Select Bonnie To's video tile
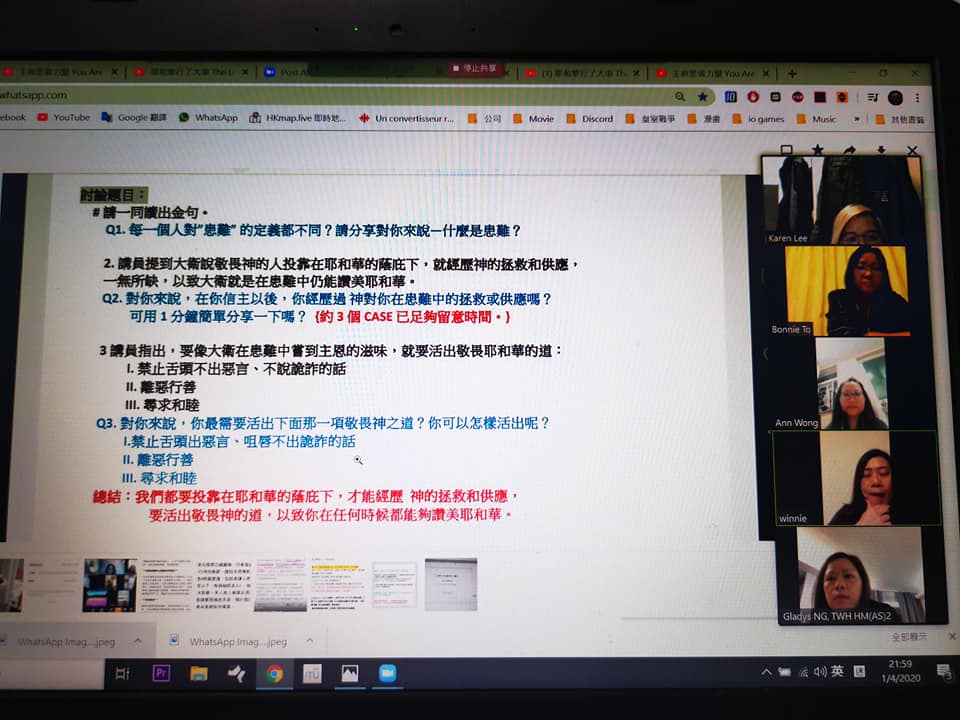 [x=847, y=291]
